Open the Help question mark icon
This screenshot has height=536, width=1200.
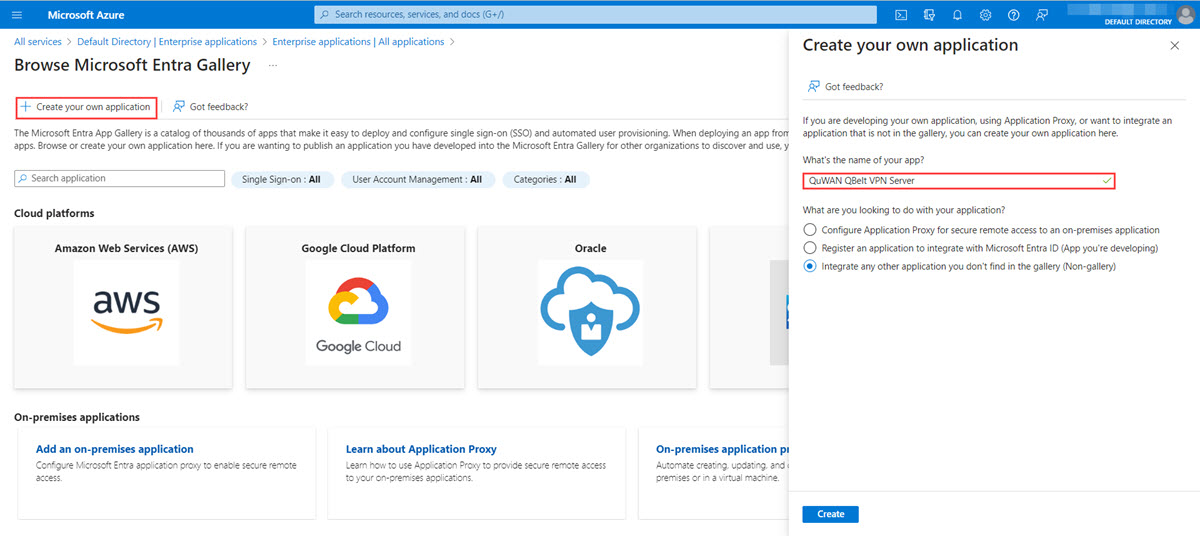click(1013, 15)
